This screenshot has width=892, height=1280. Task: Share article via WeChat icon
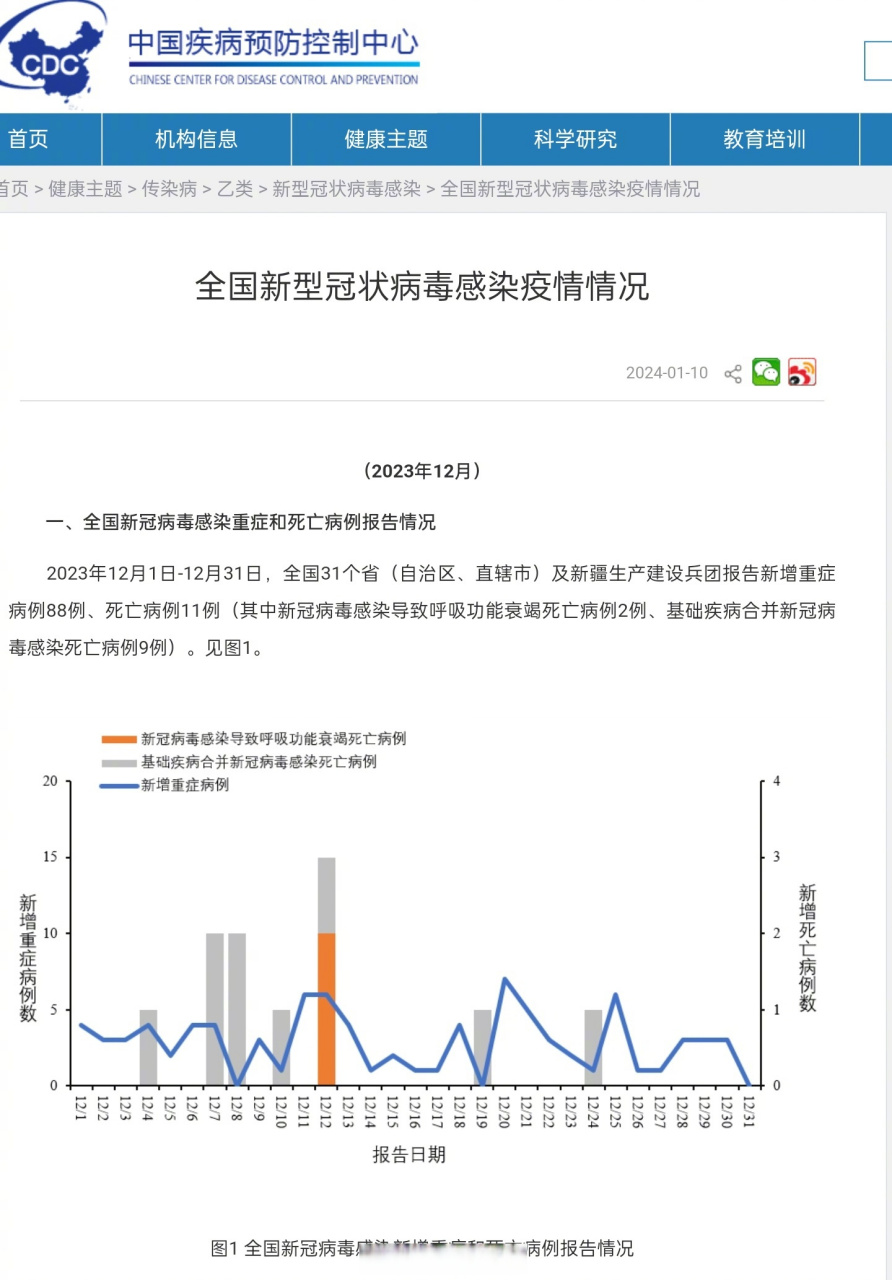[766, 372]
